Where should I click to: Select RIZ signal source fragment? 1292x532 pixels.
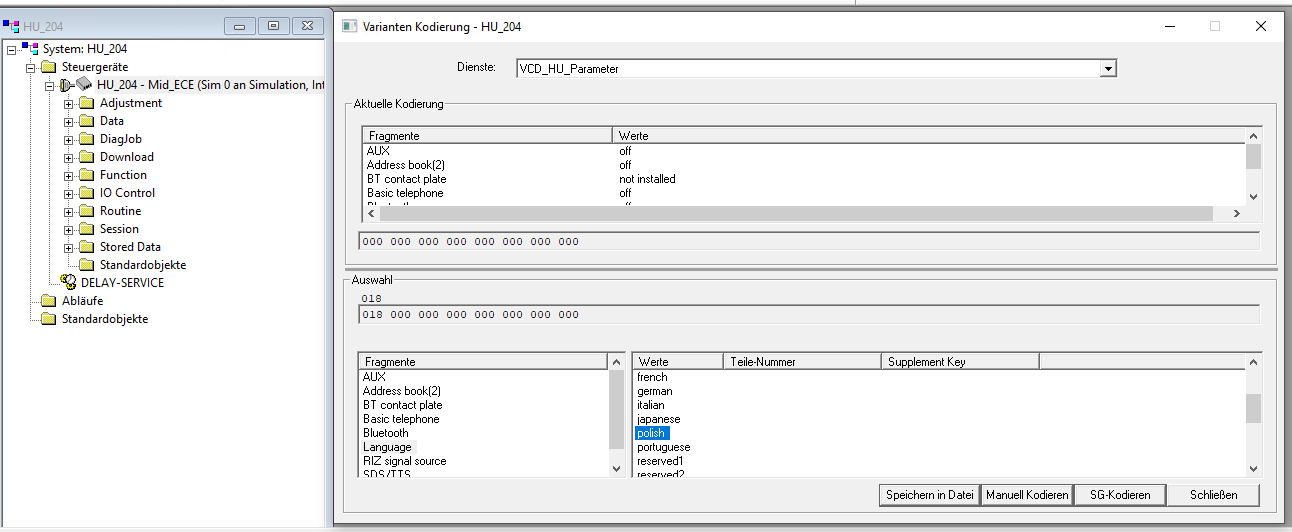404,461
